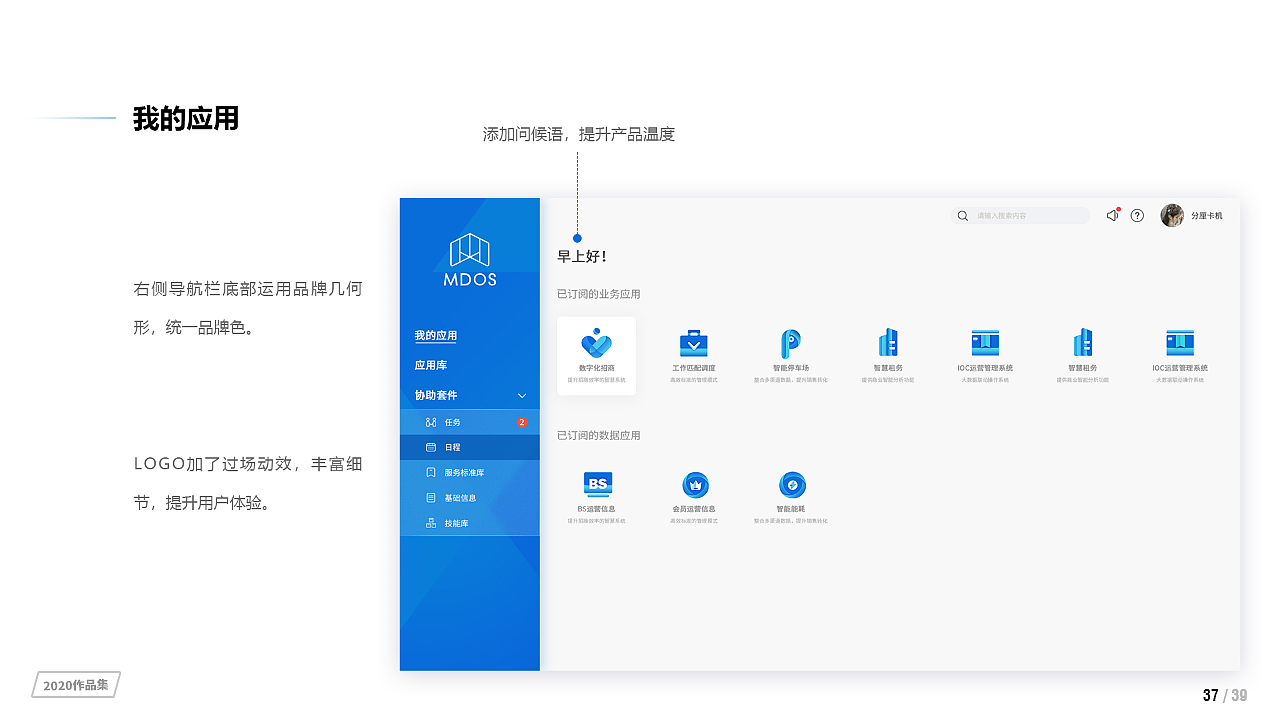
Task: Open the help question mark icon
Action: click(x=1137, y=215)
